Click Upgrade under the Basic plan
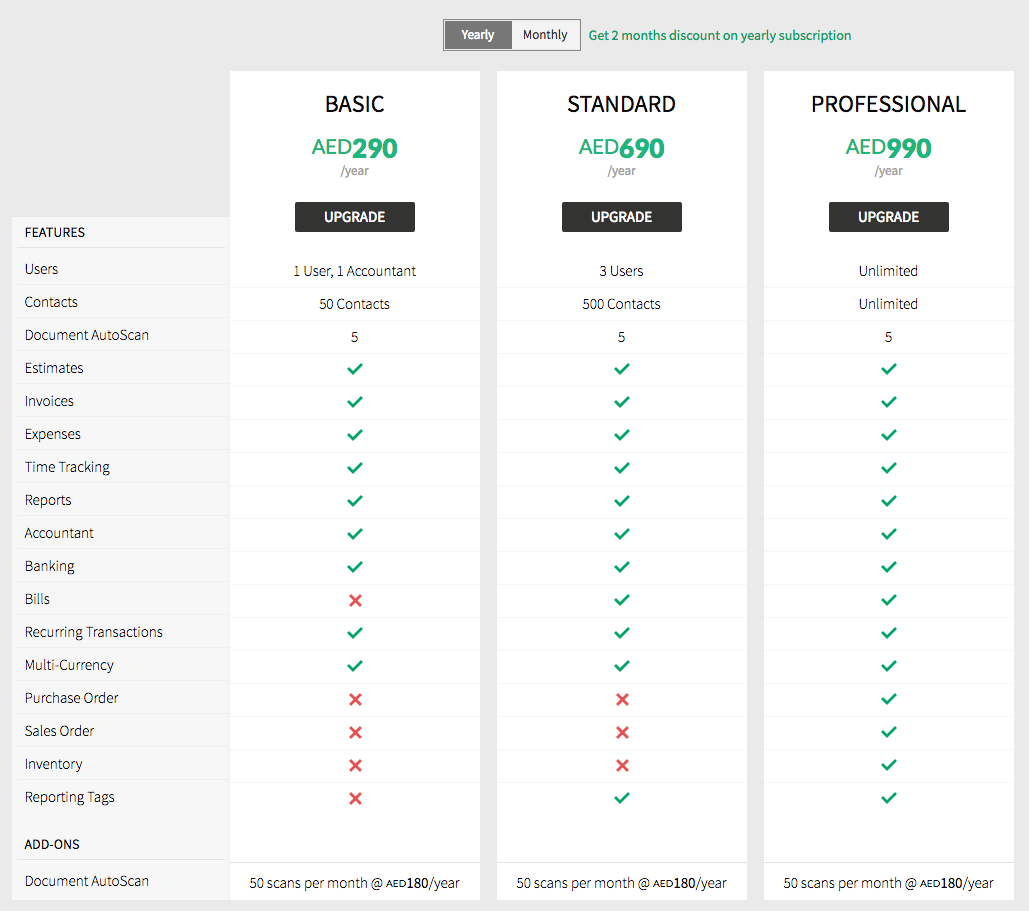The height and width of the screenshot is (911, 1029). click(x=354, y=217)
